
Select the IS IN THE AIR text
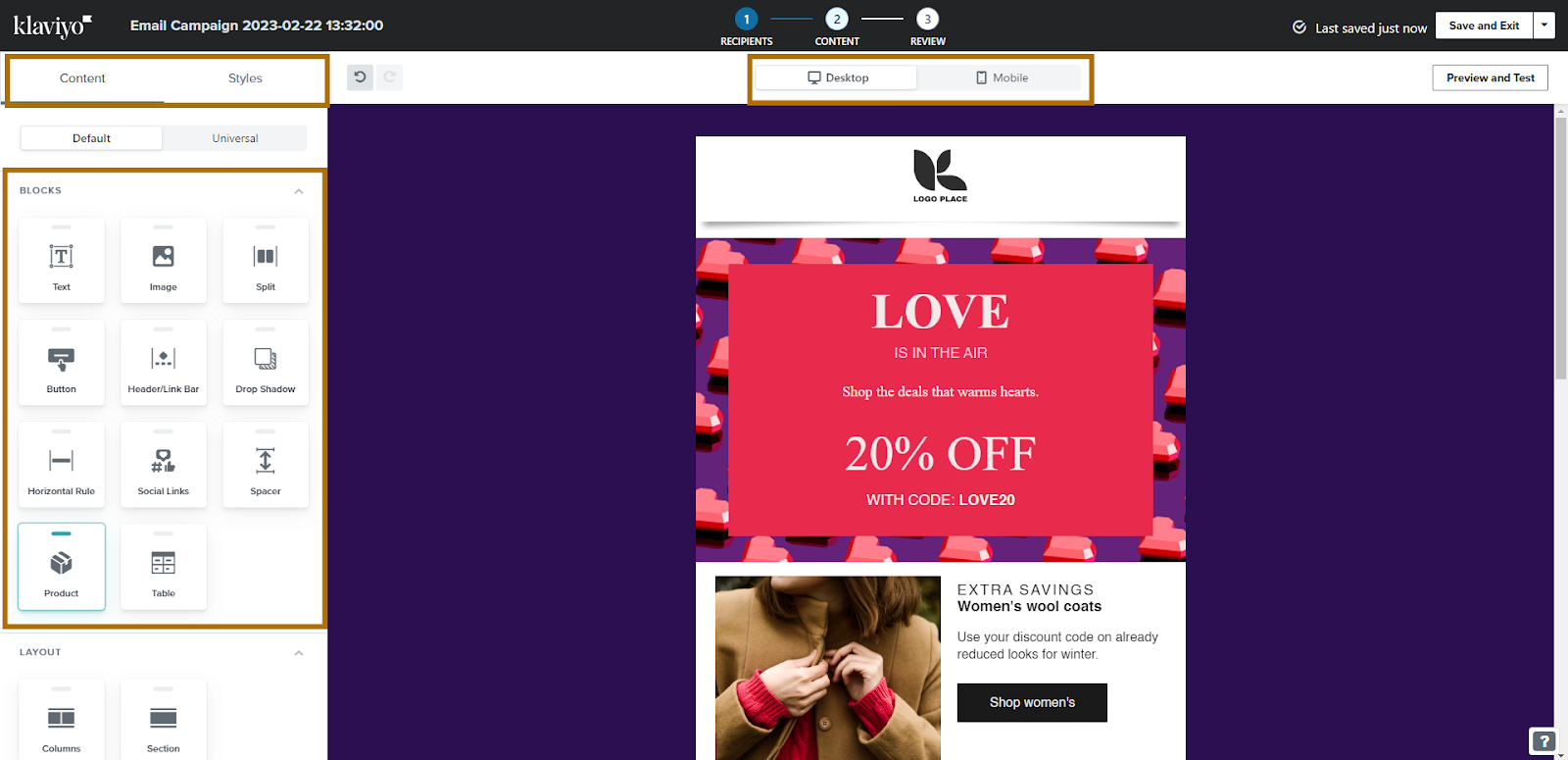coord(941,353)
